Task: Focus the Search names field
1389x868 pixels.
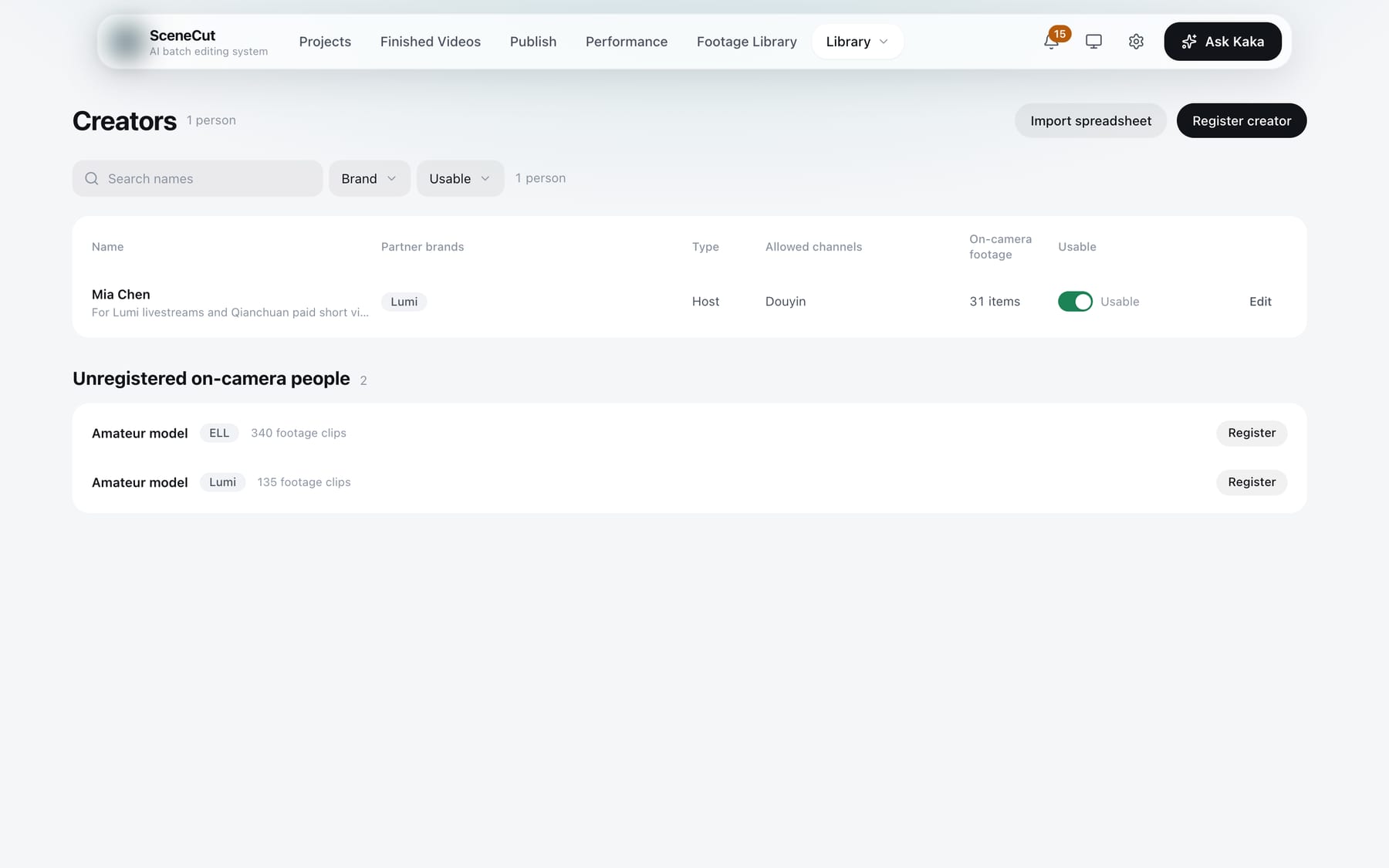Action: click(198, 178)
